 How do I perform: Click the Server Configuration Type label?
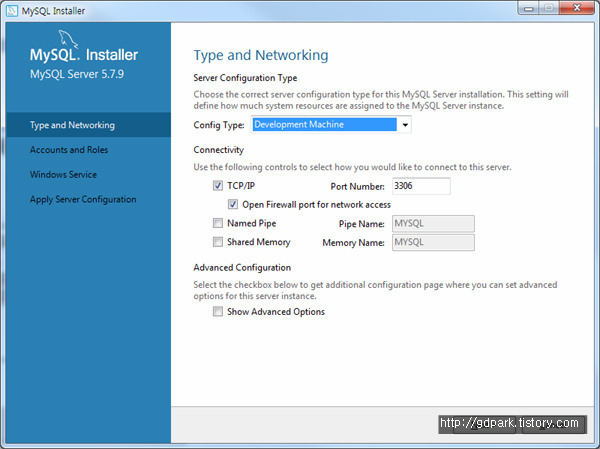(245, 78)
